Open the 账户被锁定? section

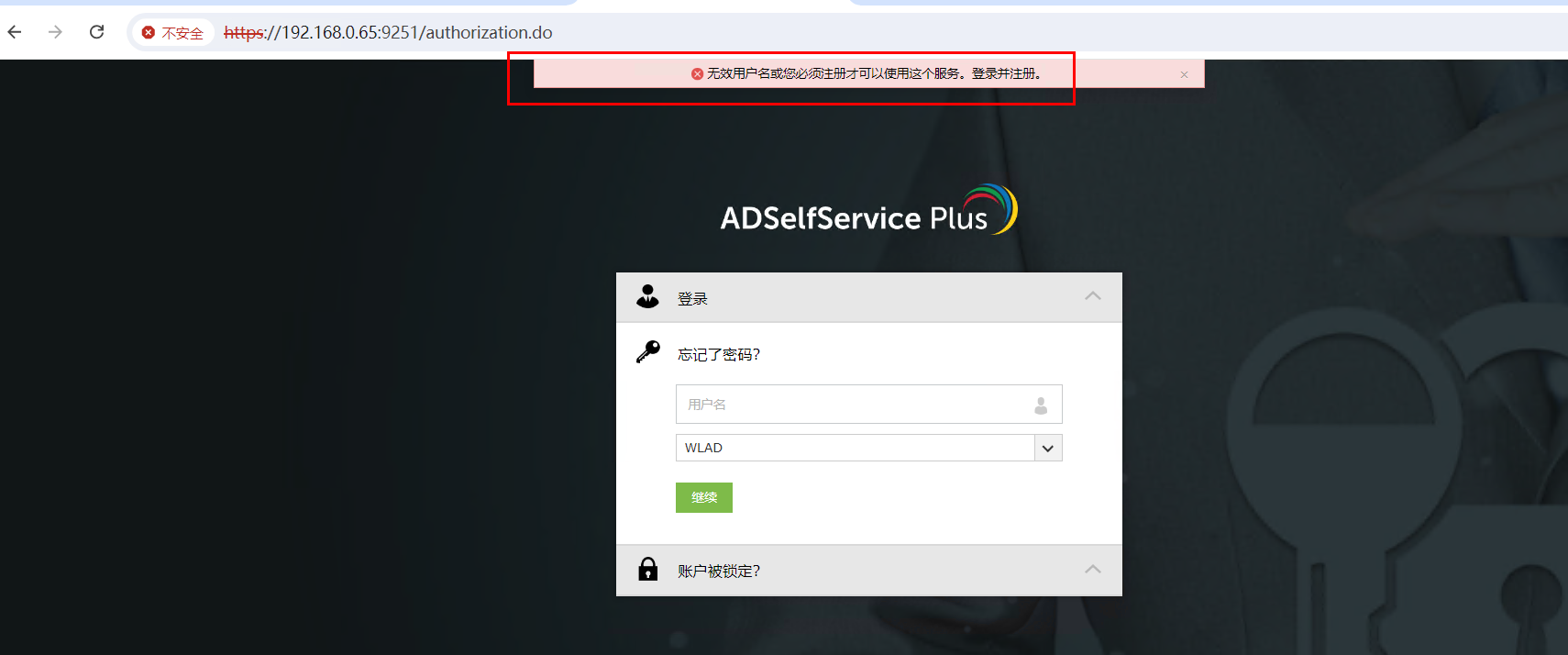869,571
